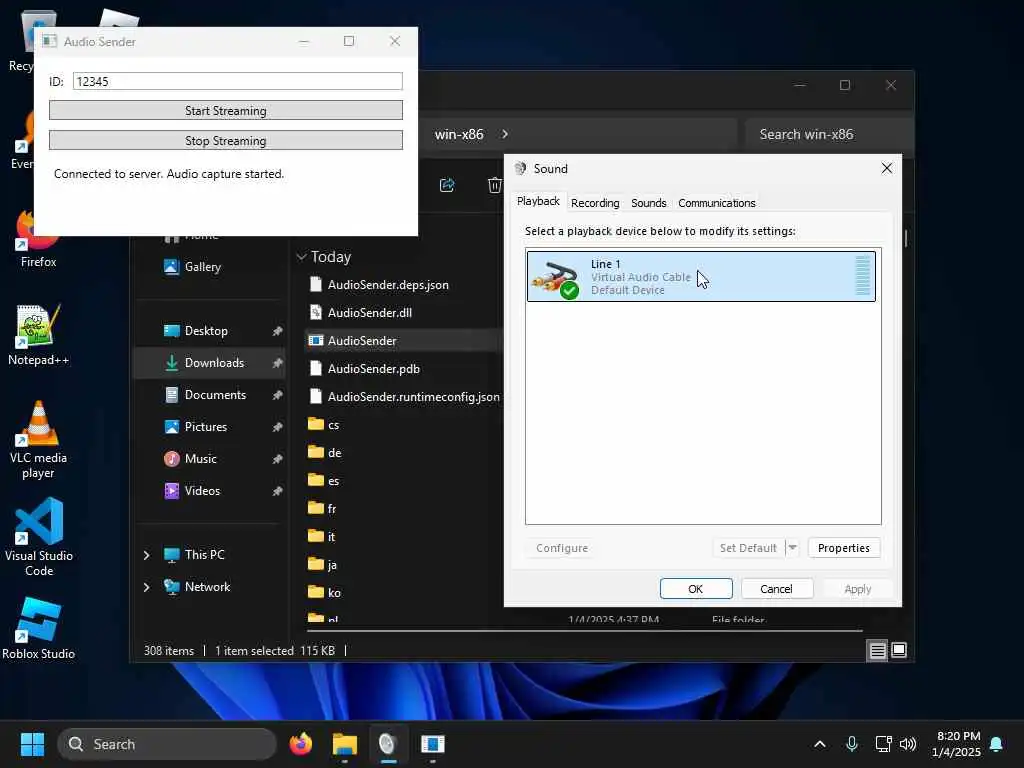Click Cancel in the Sound dialog

776,589
